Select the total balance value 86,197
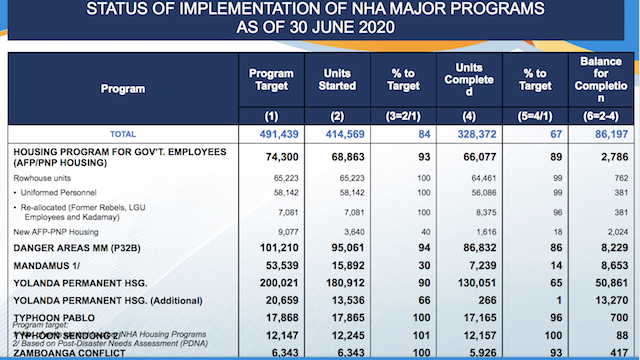 tap(611, 134)
